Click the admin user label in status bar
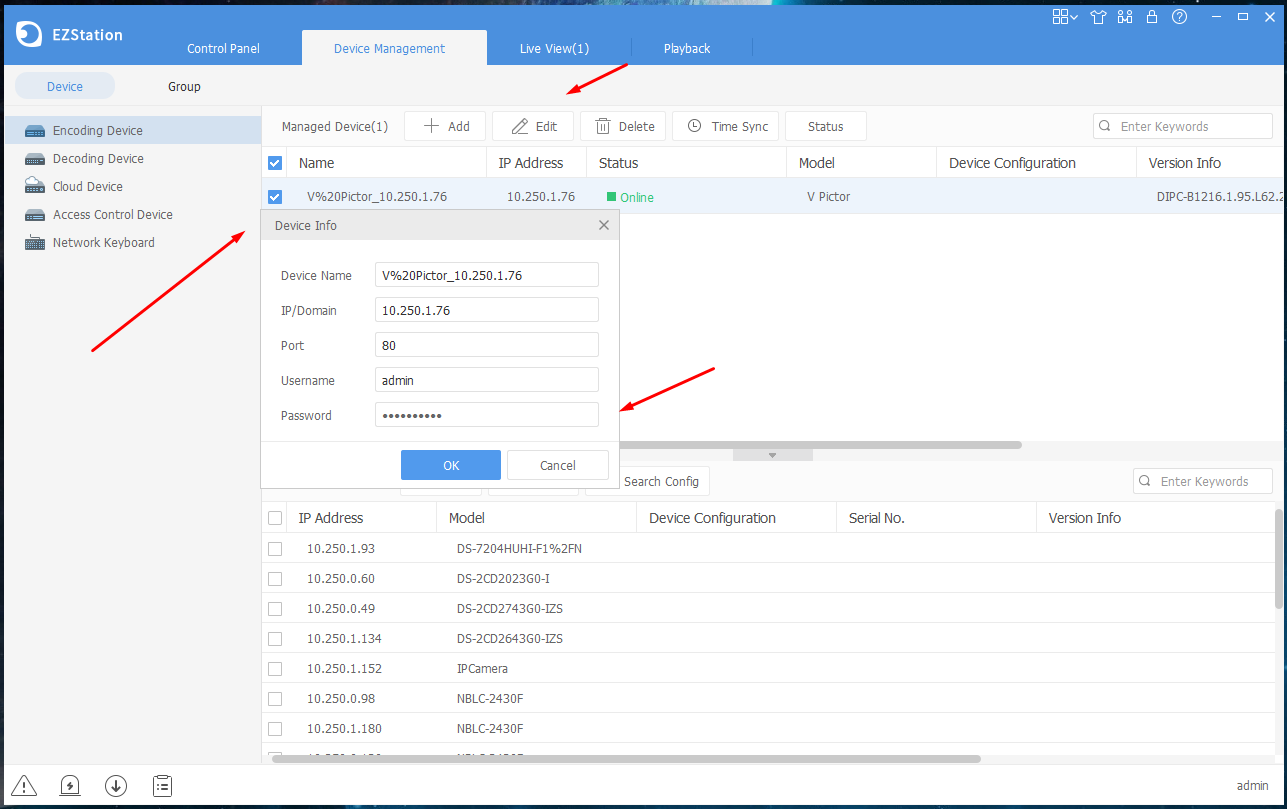The width and height of the screenshot is (1287, 809). (x=1252, y=786)
